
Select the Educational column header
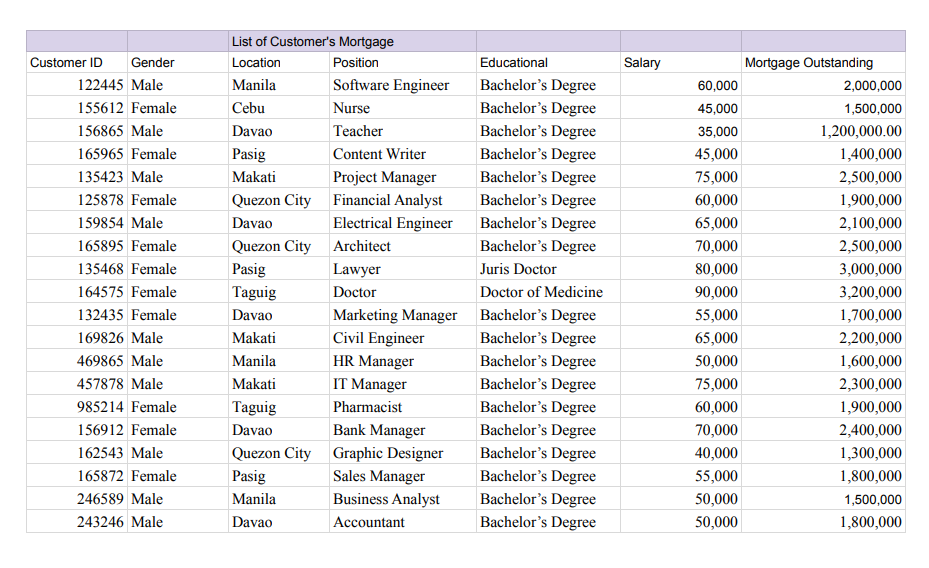514,62
